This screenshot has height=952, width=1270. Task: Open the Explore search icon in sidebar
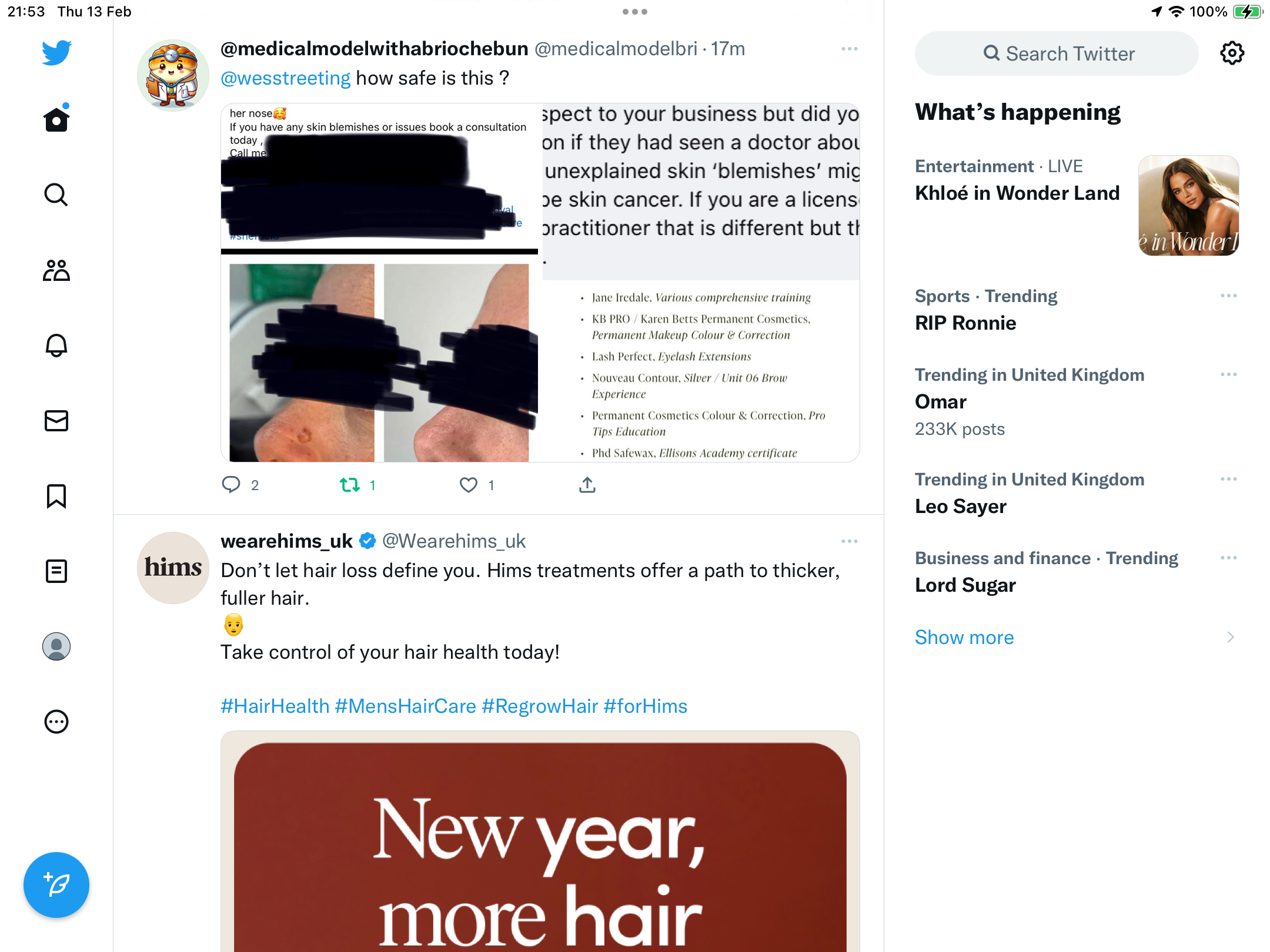pyautogui.click(x=56, y=195)
